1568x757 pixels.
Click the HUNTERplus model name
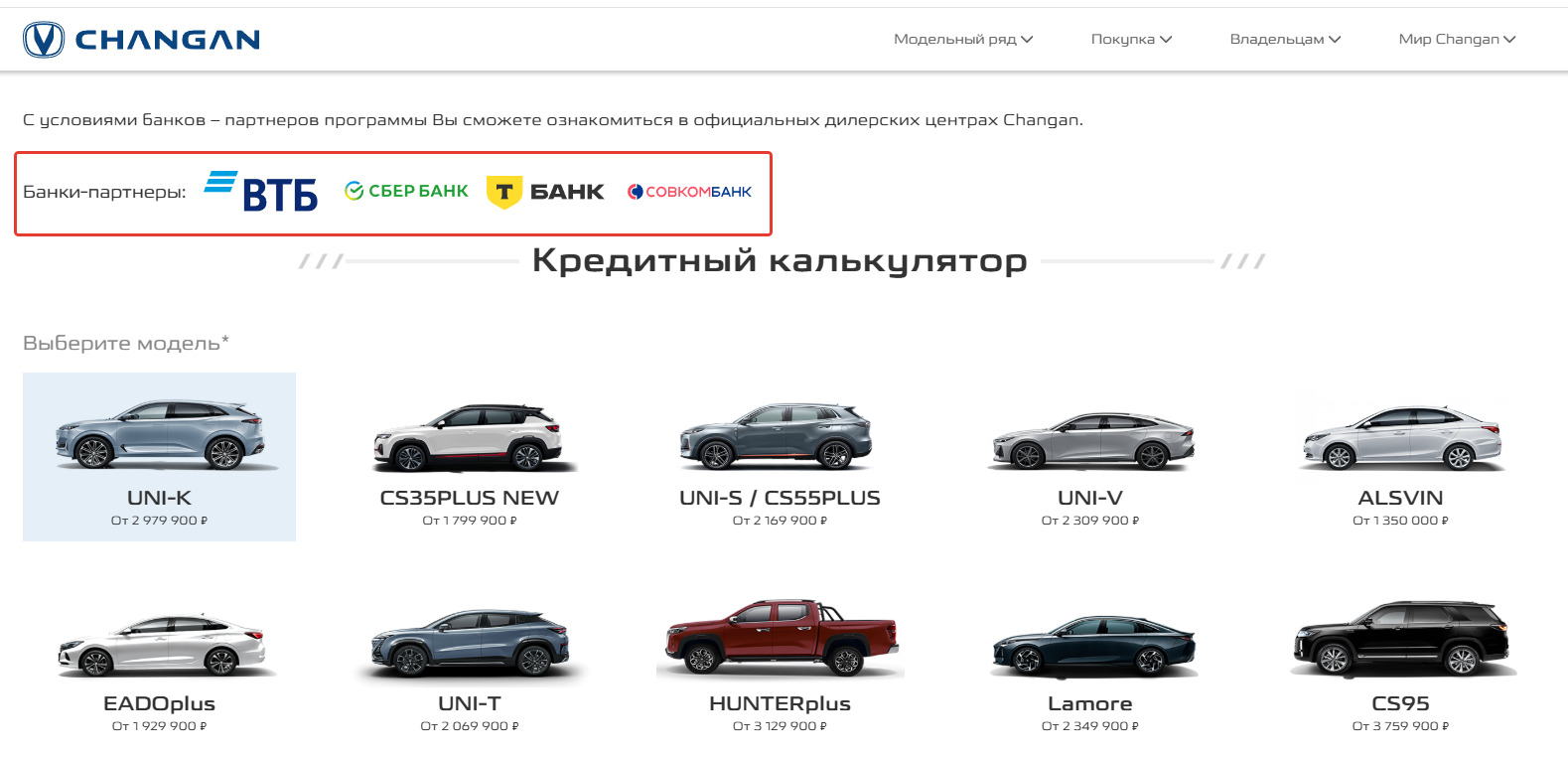click(780, 703)
